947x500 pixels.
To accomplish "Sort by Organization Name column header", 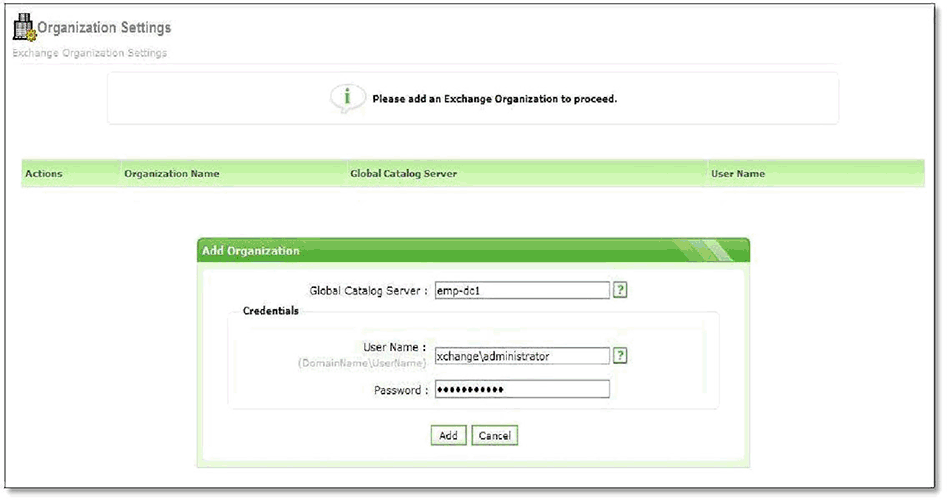I will [171, 174].
